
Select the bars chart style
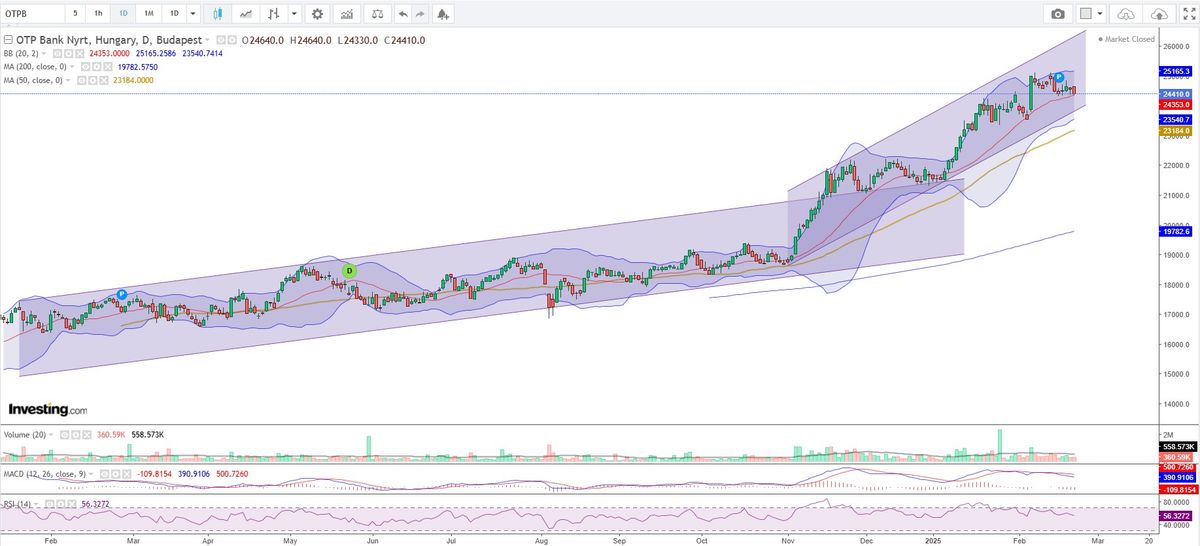pyautogui.click(x=273, y=14)
